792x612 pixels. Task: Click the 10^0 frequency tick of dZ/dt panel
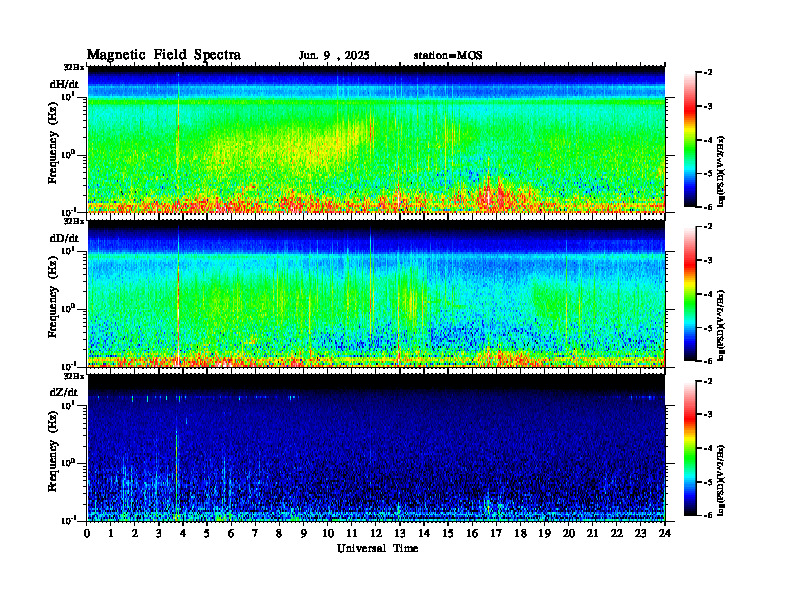click(69, 463)
